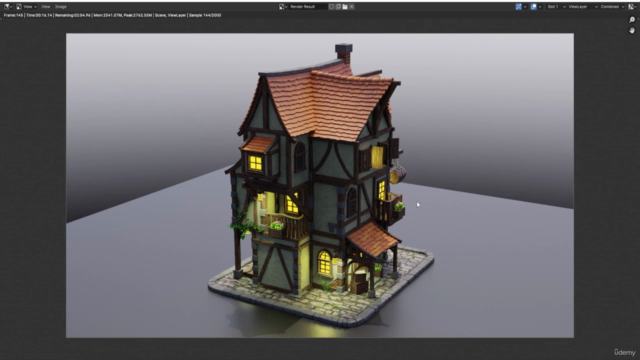
Task: Open the Slot 1 dropdown
Action: [556, 7]
